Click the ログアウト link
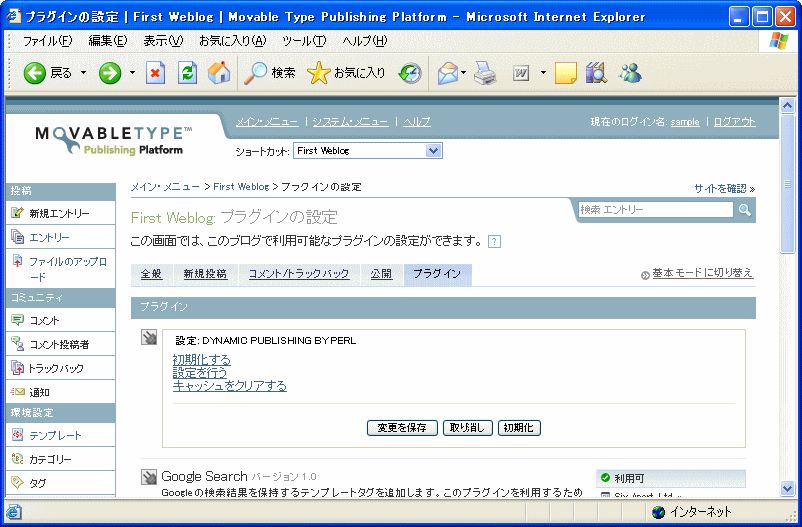 coord(734,122)
